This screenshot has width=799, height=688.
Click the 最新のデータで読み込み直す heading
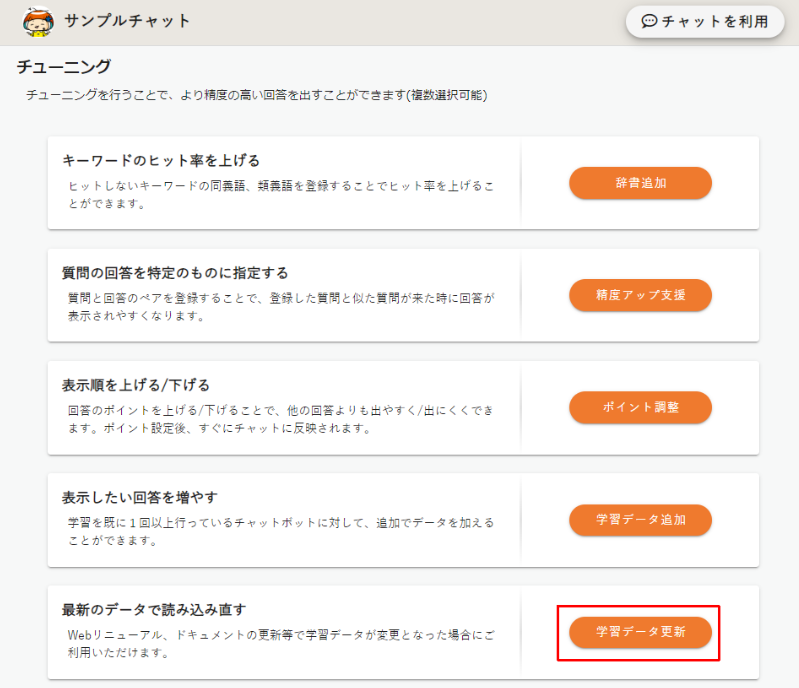pyautogui.click(x=154, y=609)
